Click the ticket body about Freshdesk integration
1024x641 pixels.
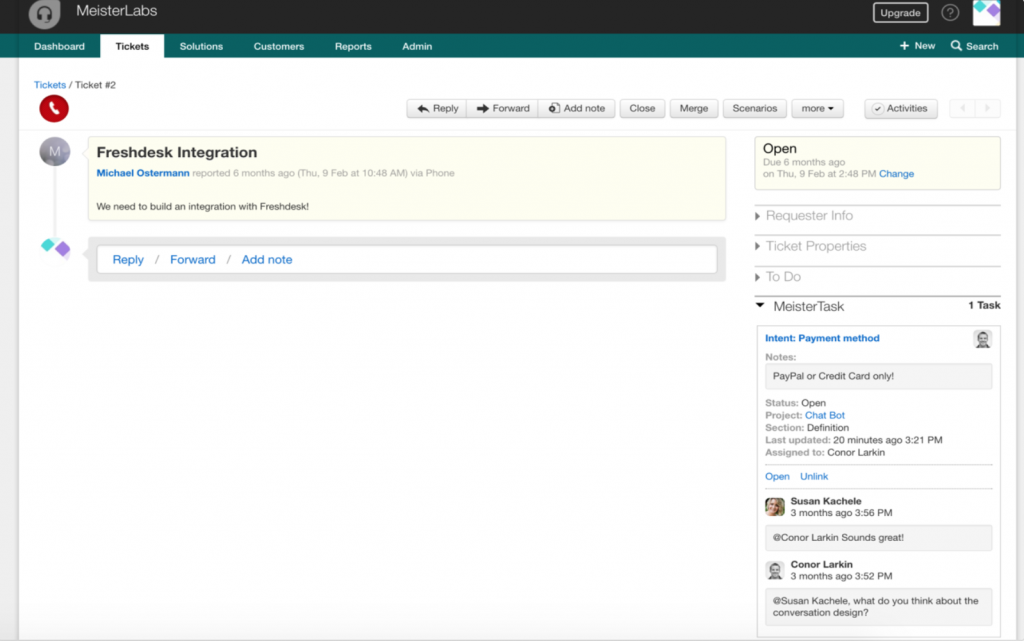[x=202, y=207]
